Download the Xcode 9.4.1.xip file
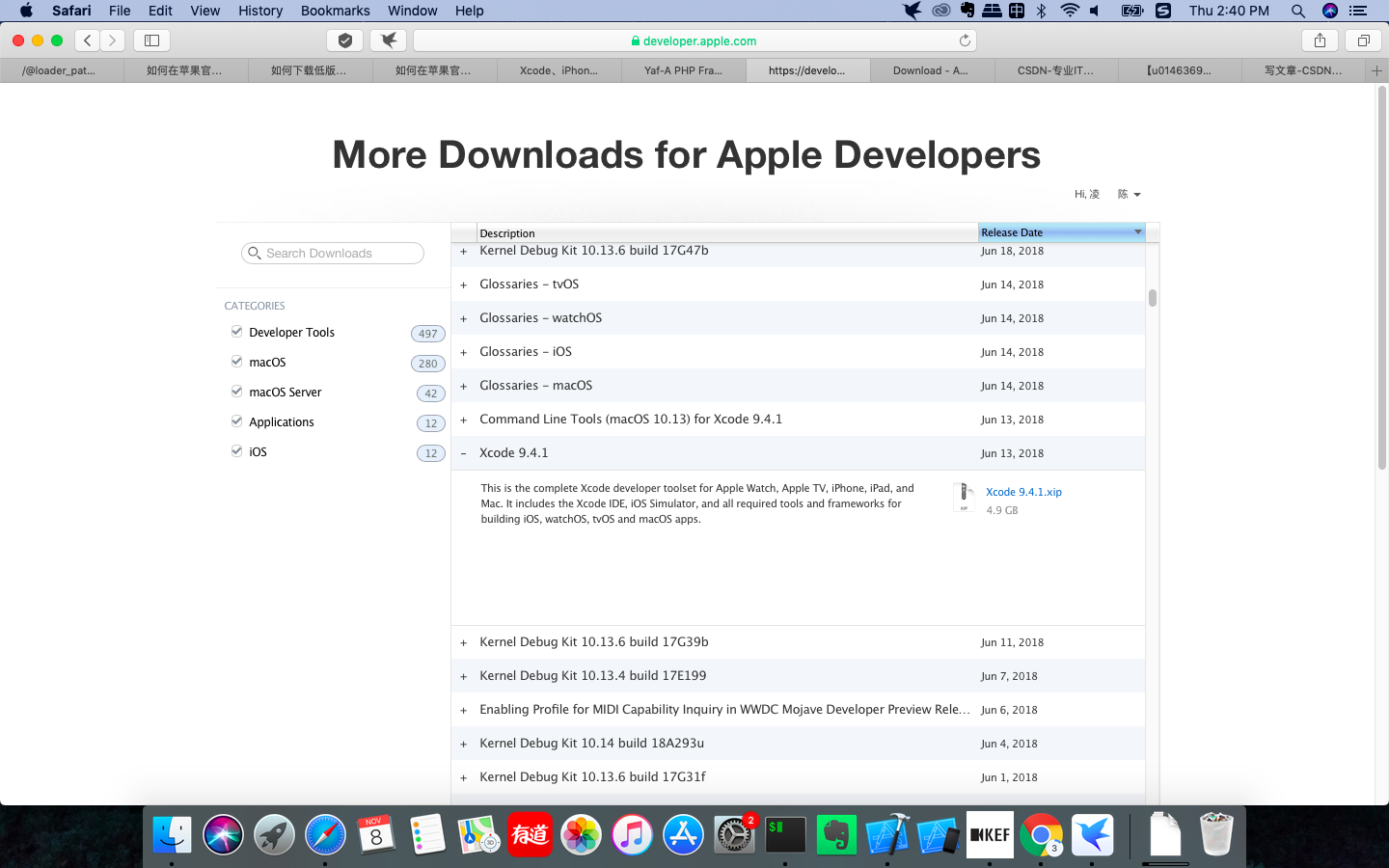 point(1022,492)
